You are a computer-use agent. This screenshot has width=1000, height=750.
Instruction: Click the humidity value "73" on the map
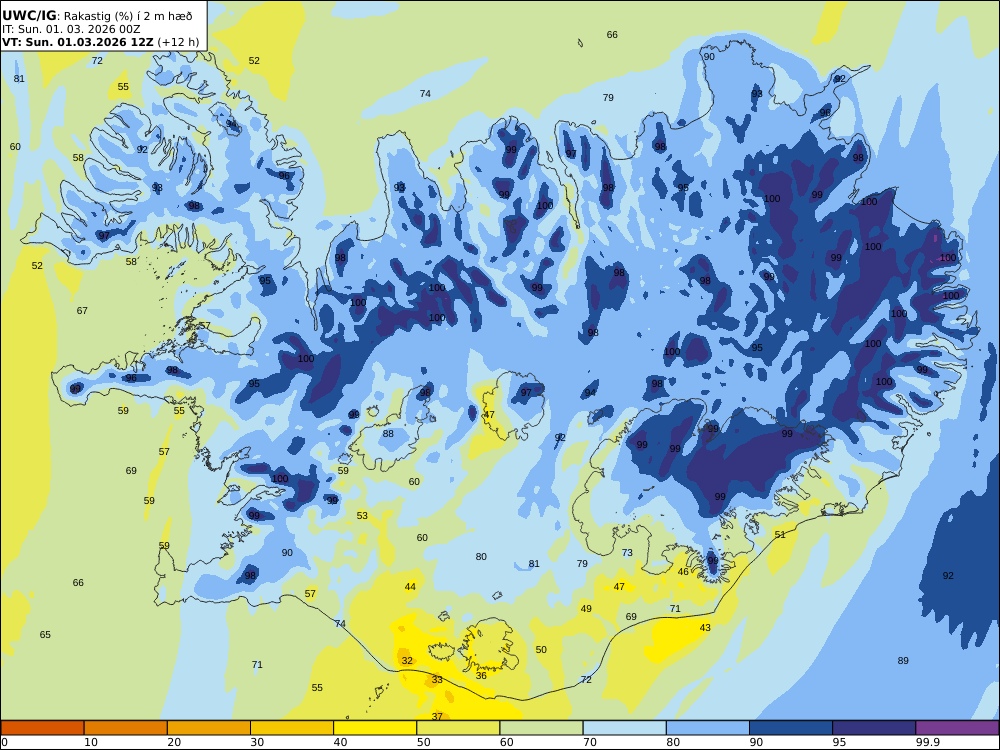point(628,552)
